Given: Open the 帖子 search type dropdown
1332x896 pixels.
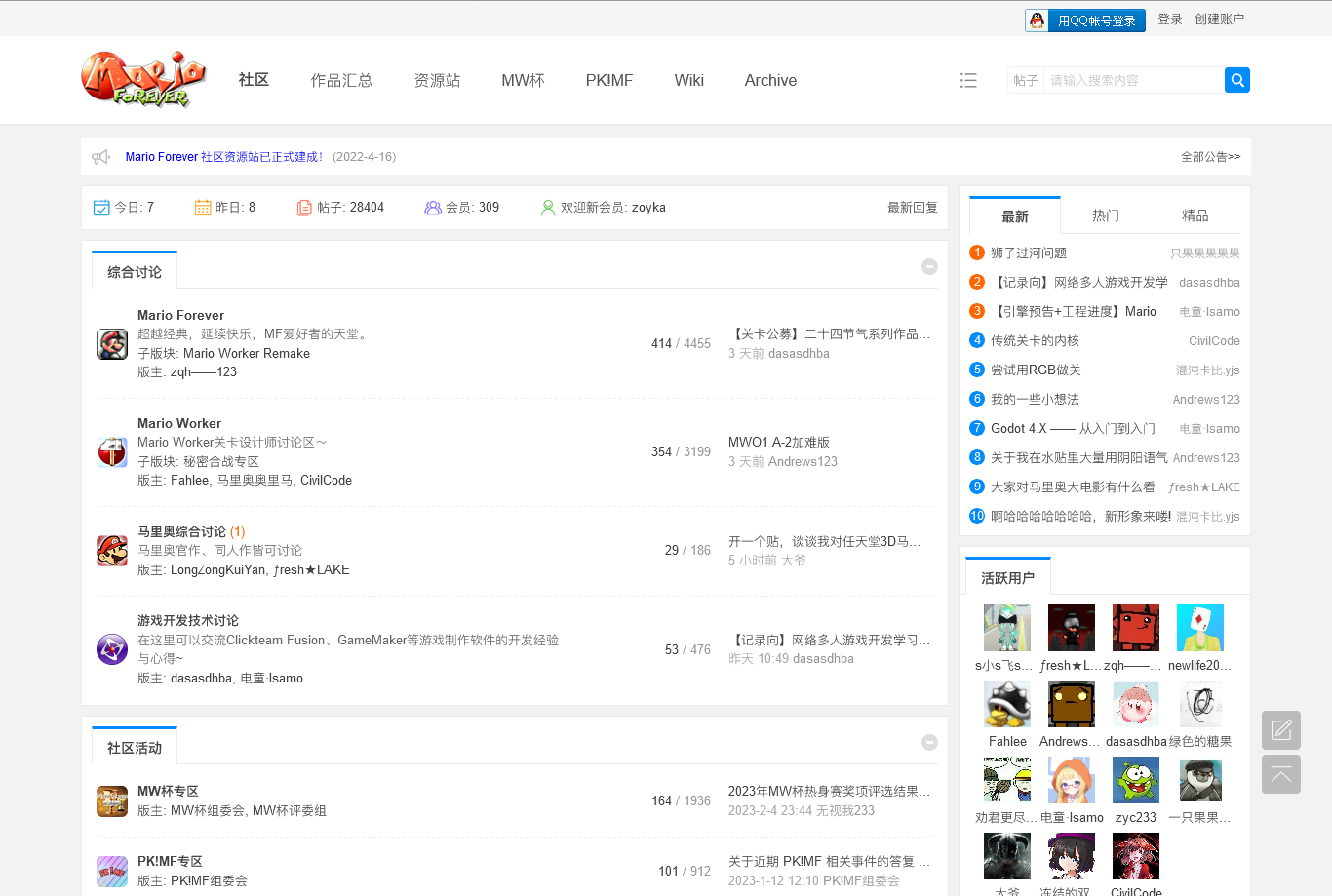Looking at the screenshot, I should 1026,80.
